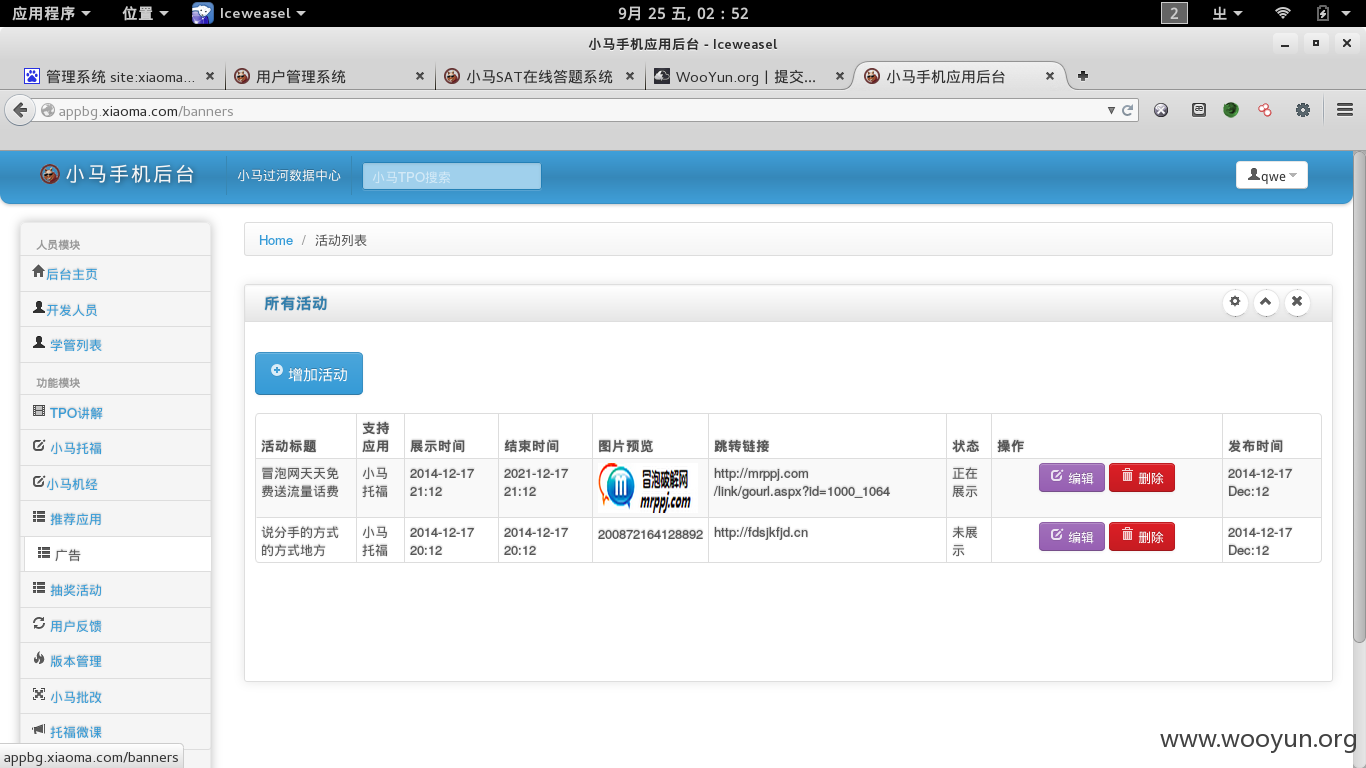
Task: Collapse the 所有活动 panel with the chevron-up icon
Action: point(1266,301)
